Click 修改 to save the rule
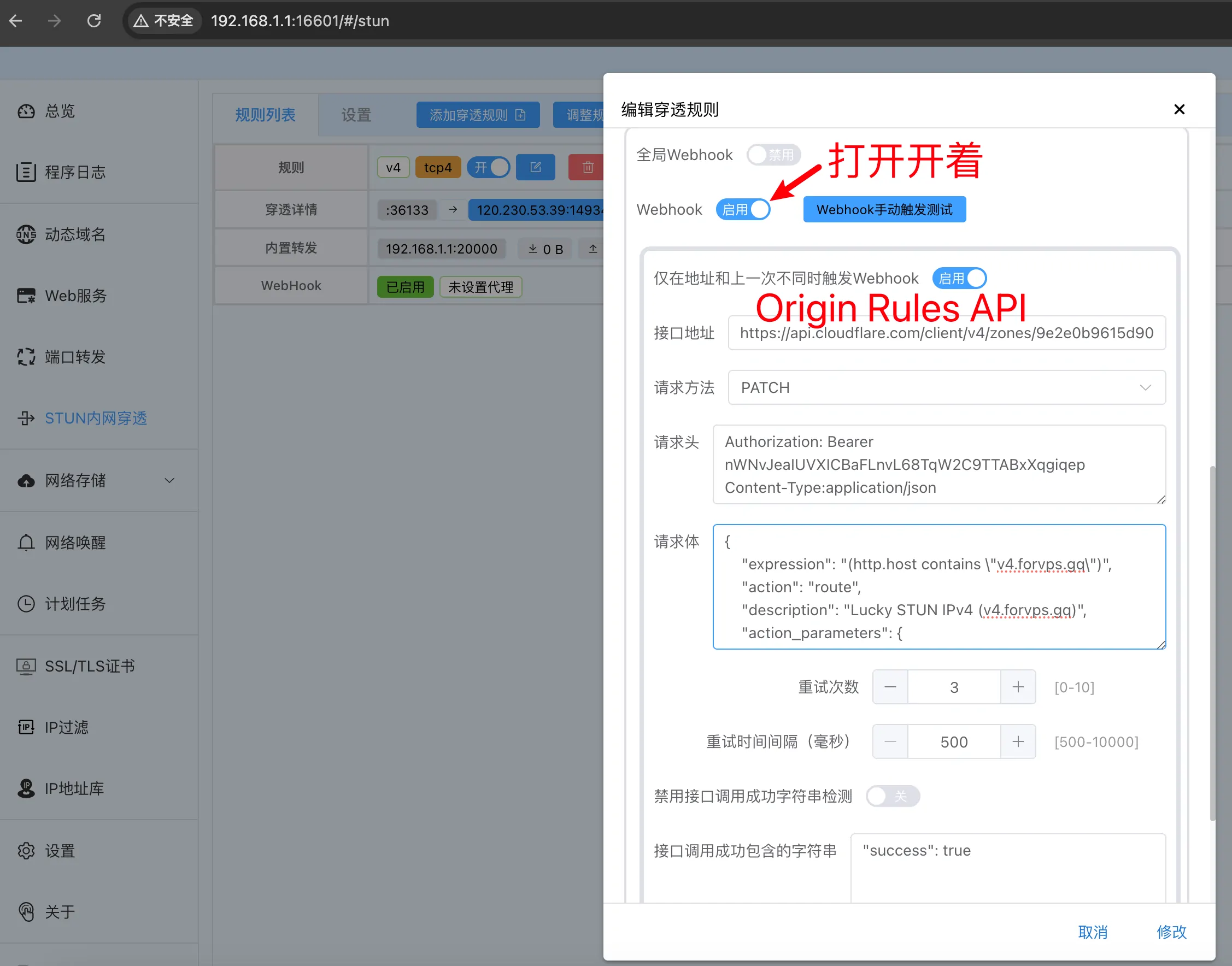The width and height of the screenshot is (1232, 966). [x=1171, y=932]
